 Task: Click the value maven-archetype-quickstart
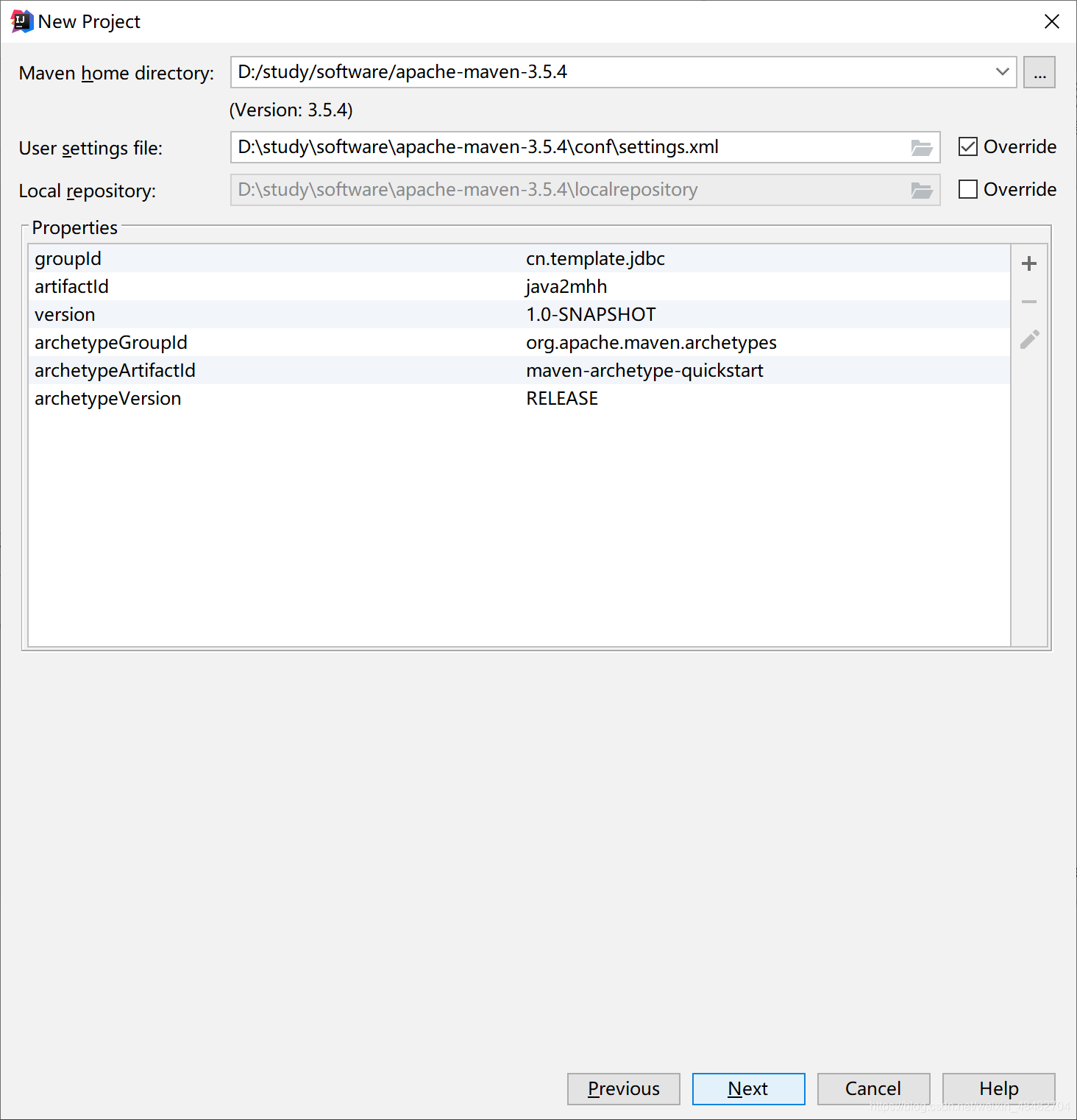(644, 371)
